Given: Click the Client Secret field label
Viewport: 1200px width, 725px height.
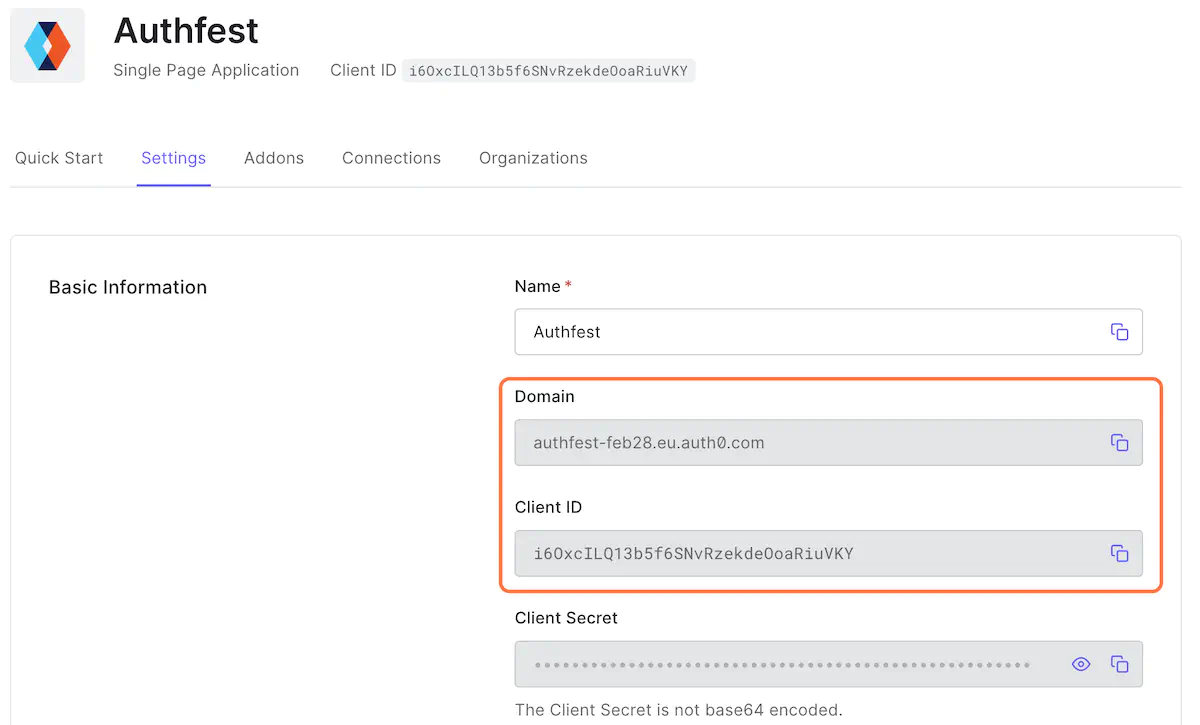Looking at the screenshot, I should tap(566, 618).
